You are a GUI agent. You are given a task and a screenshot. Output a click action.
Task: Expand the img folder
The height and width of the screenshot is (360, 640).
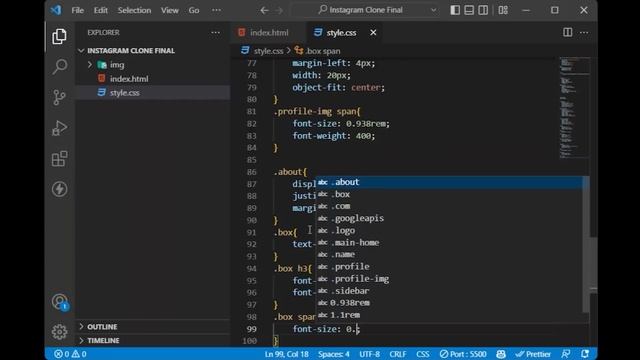pos(153,64)
